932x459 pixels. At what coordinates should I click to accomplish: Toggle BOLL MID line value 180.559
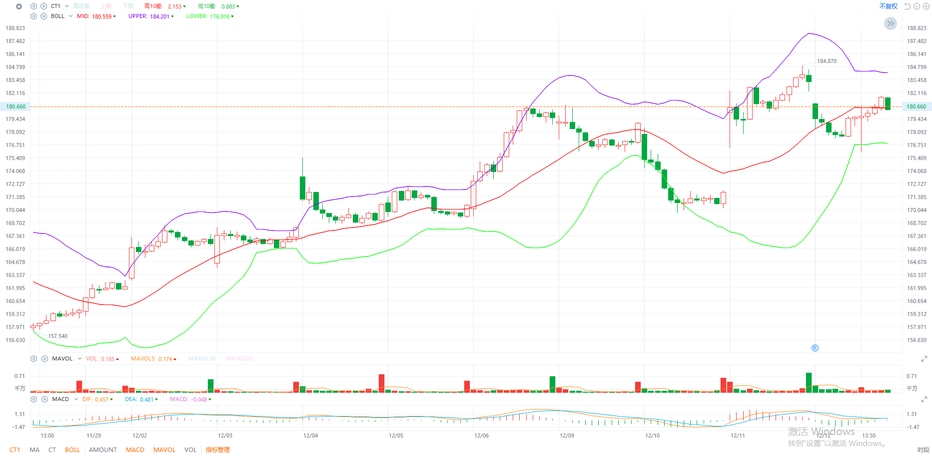tap(96, 16)
